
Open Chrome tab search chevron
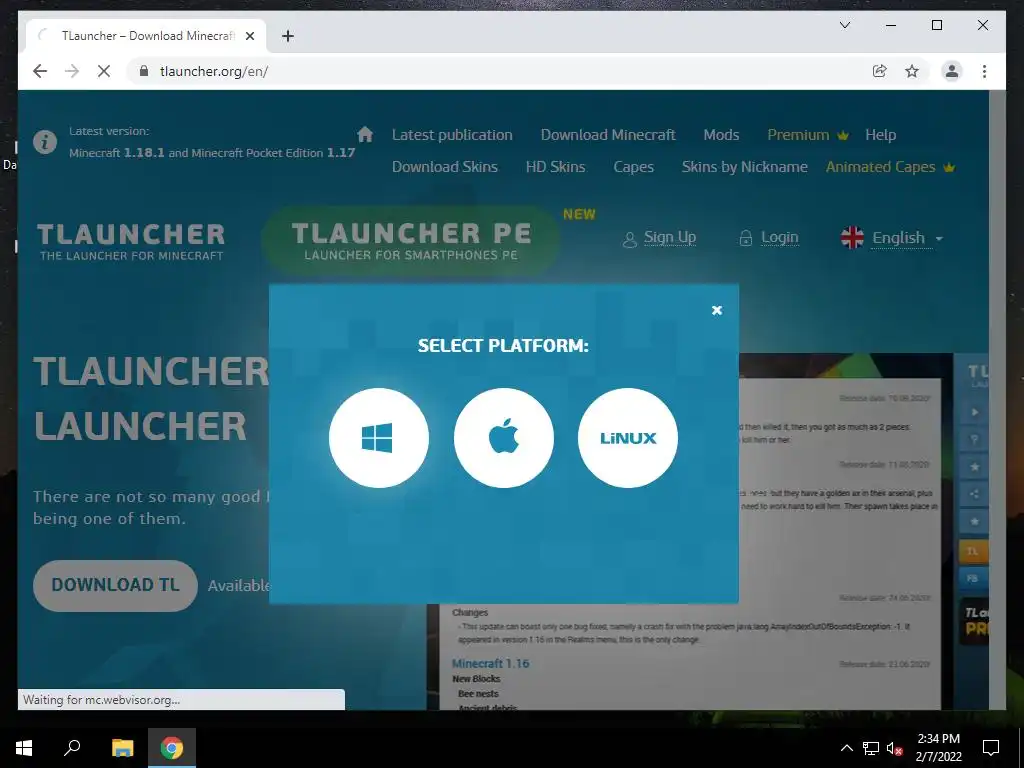pyautogui.click(x=844, y=25)
